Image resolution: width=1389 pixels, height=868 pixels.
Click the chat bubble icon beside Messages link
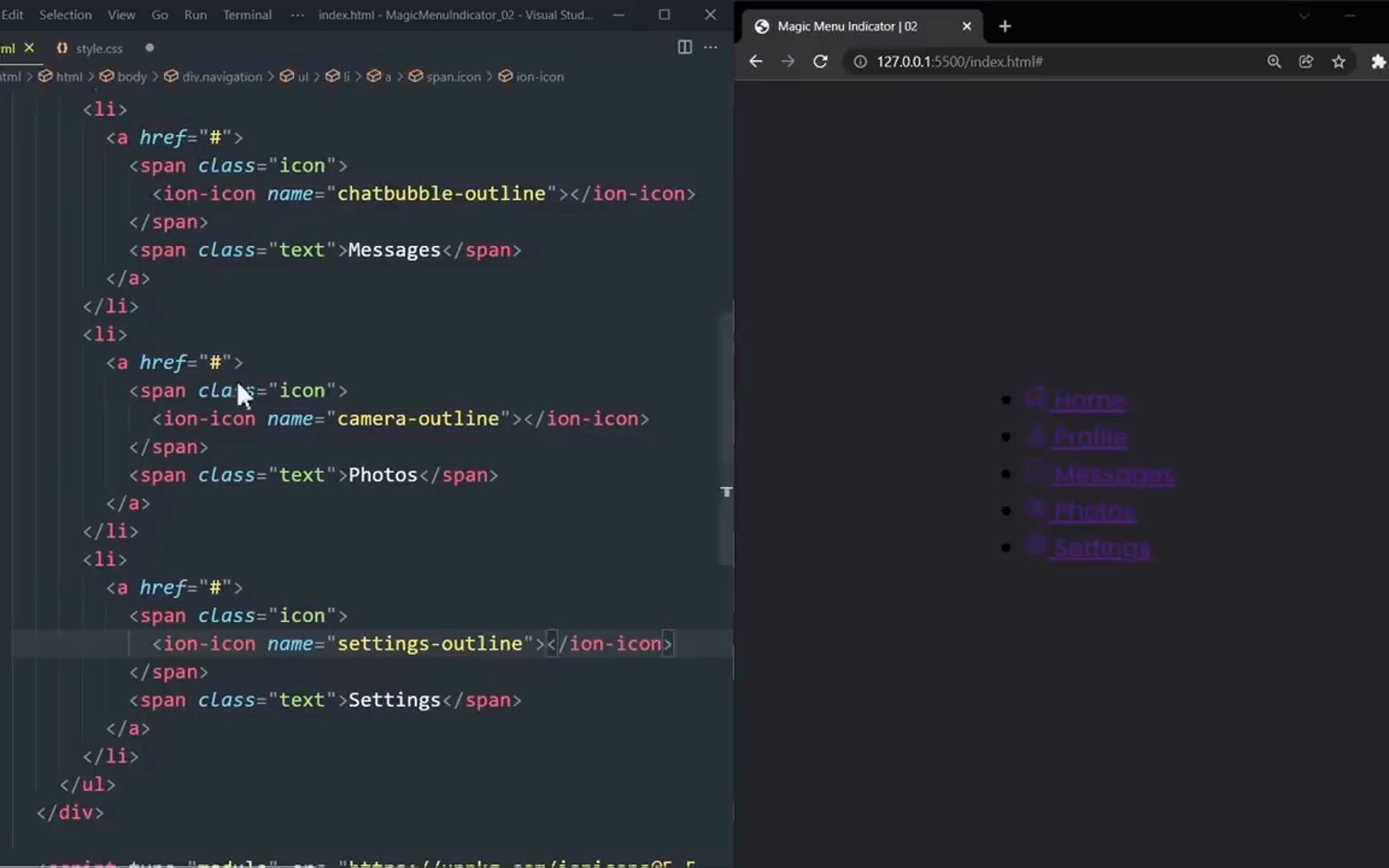tap(1036, 471)
